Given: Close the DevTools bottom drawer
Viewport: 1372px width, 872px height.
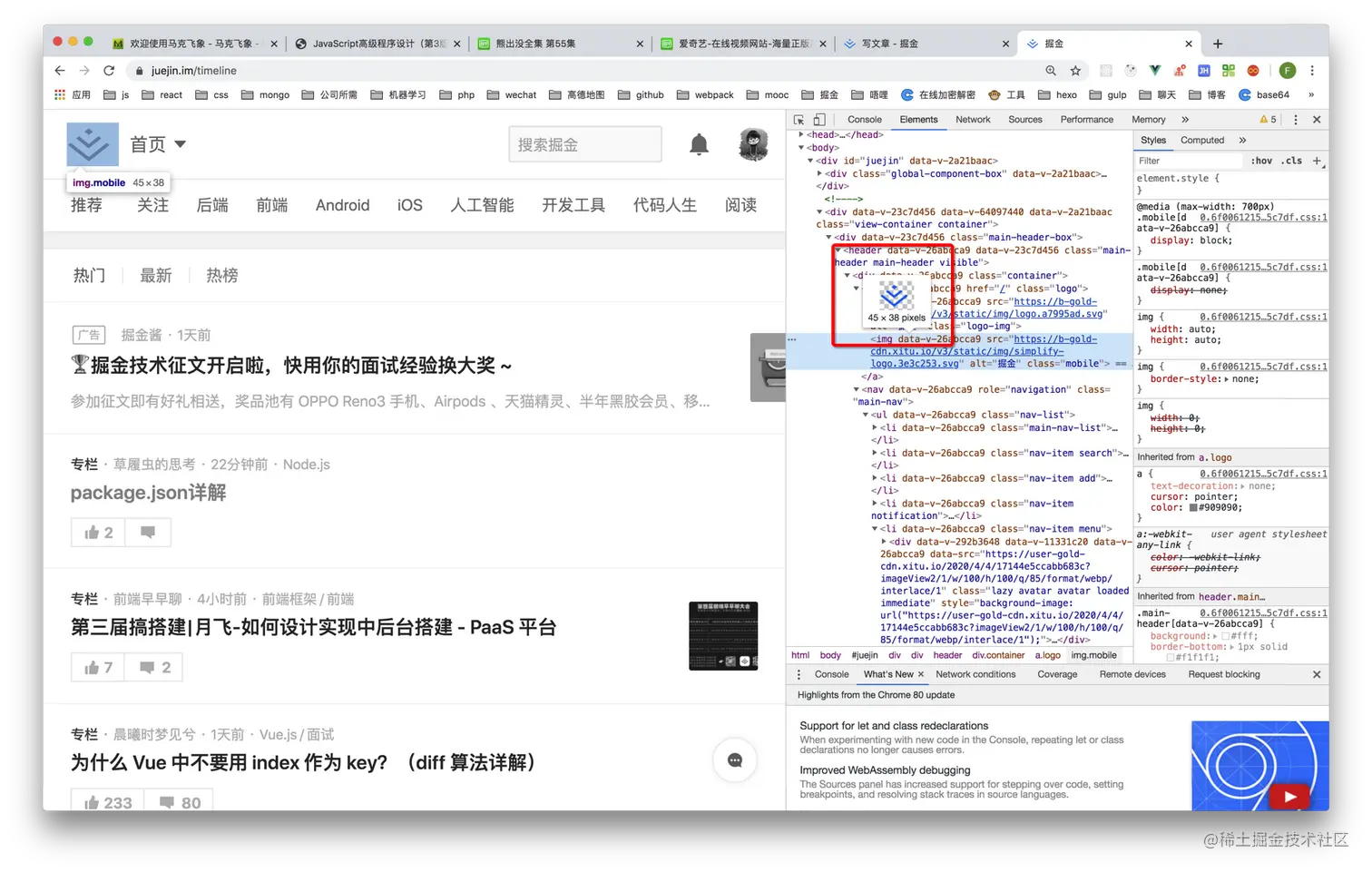Looking at the screenshot, I should [x=1317, y=675].
